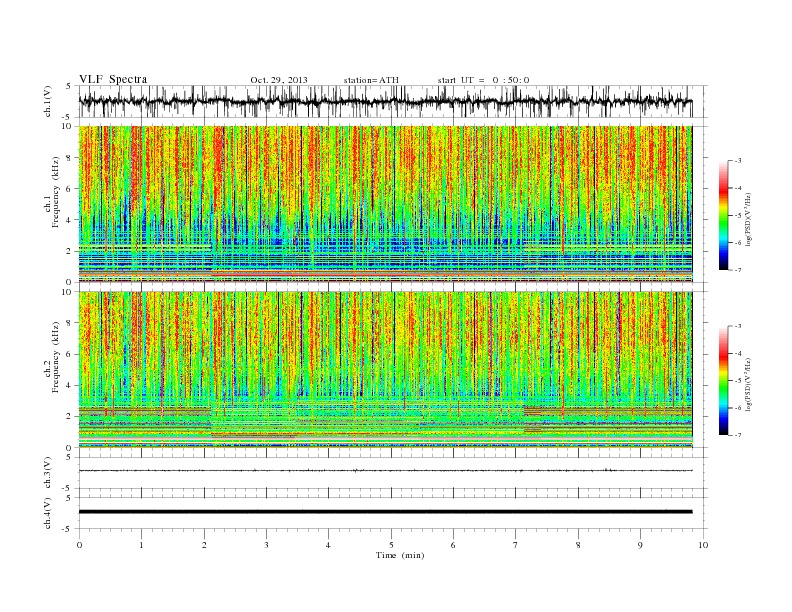Image resolution: width=792 pixels, height=612 pixels.
Task: Click time axis tick label "1" at bottom
Action: (141, 545)
